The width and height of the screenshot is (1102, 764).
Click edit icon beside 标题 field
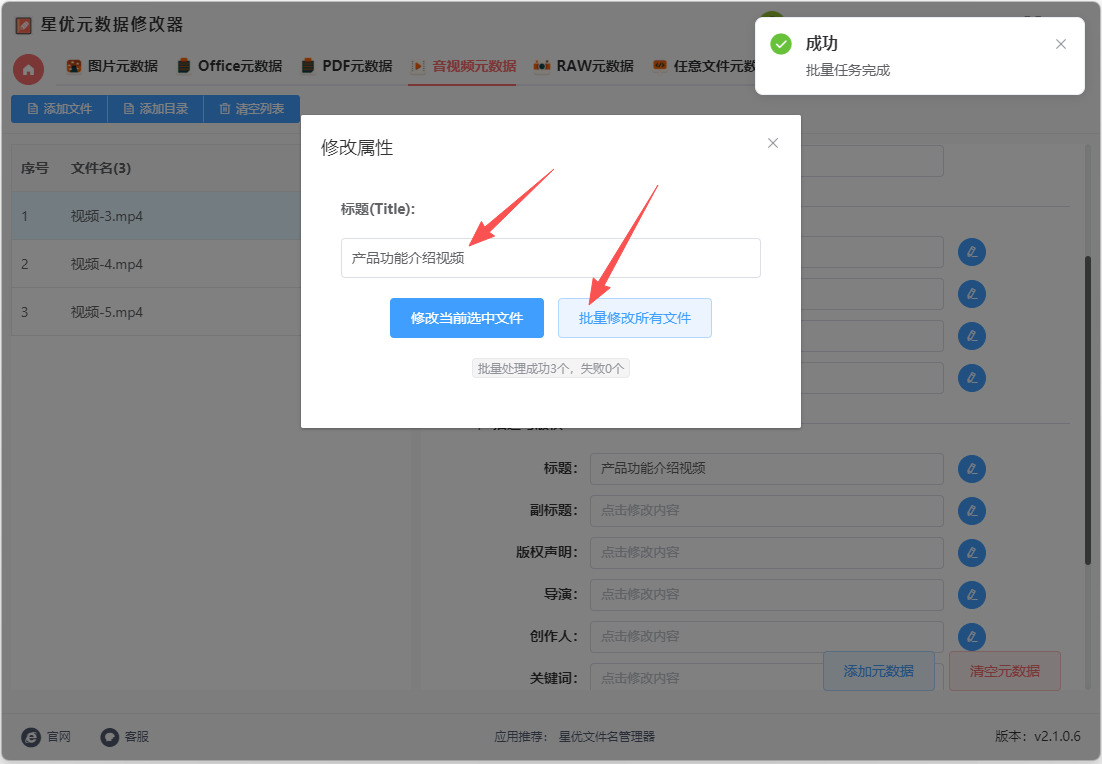tap(971, 469)
